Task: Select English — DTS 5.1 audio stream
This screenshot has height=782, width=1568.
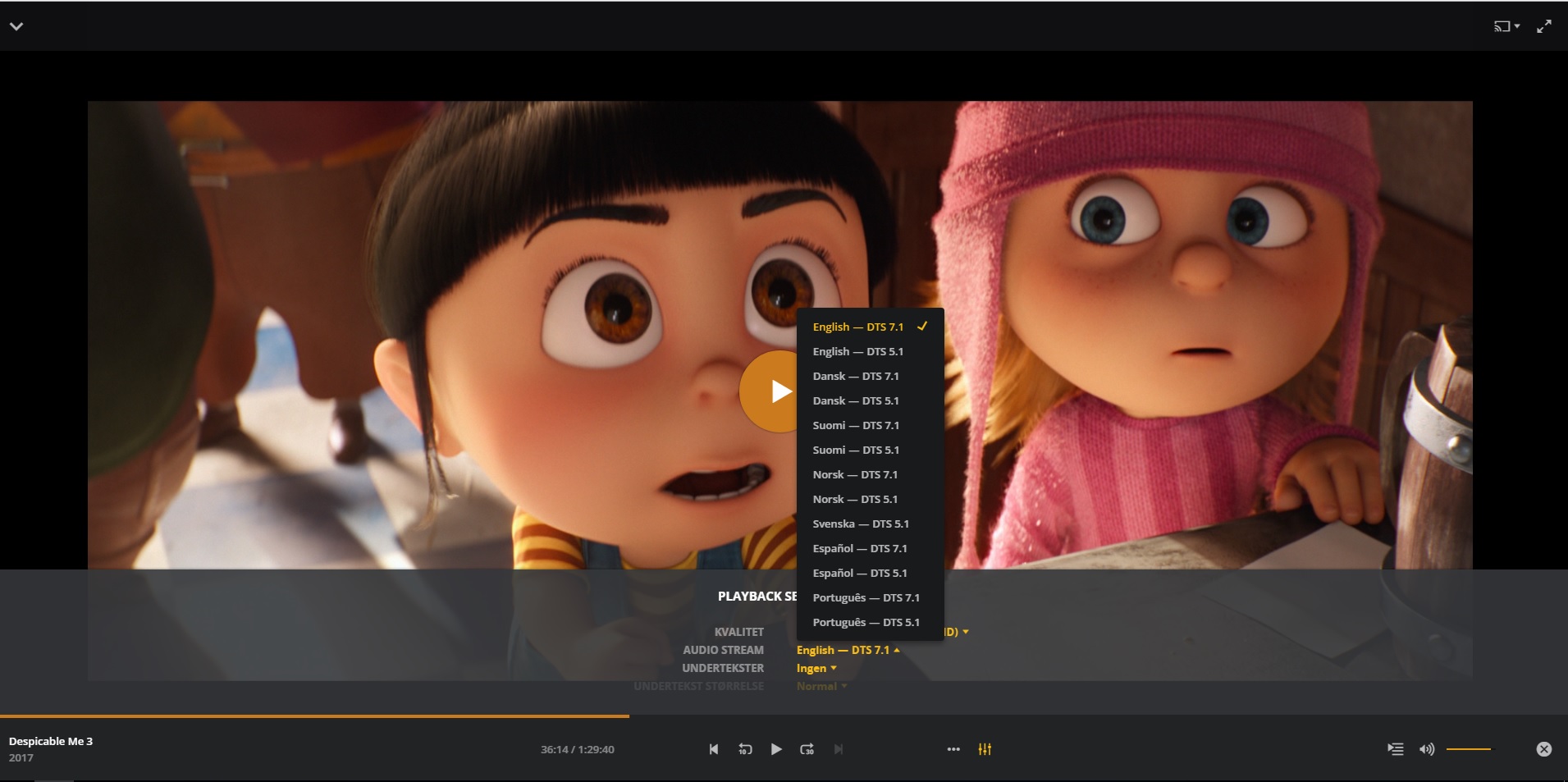Action: [x=870, y=351]
